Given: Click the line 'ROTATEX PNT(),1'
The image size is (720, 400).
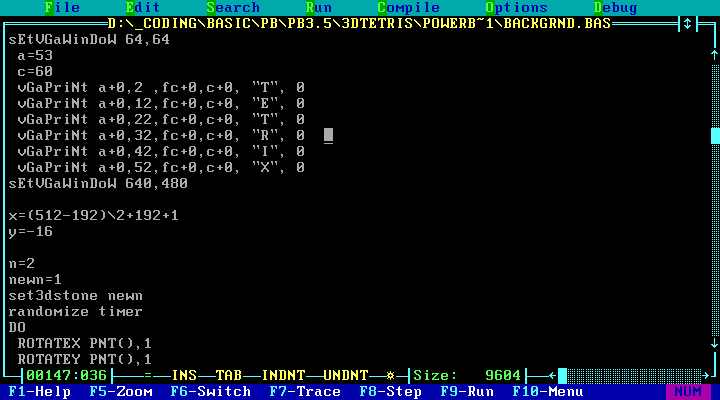Looking at the screenshot, I should point(84,344).
